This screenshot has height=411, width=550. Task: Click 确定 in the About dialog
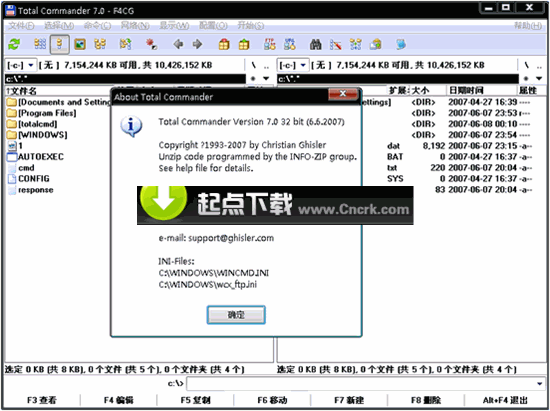pos(236,315)
